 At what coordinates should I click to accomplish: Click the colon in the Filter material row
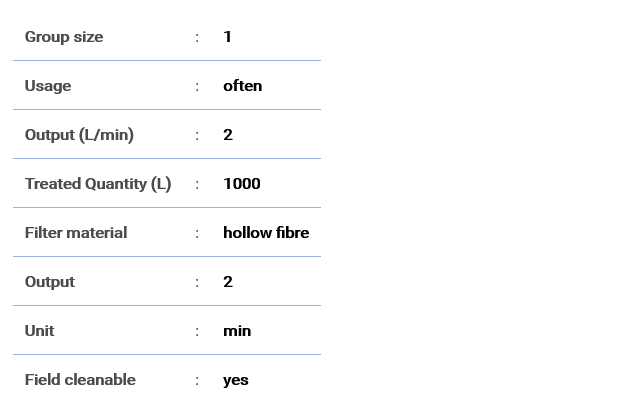click(x=197, y=233)
